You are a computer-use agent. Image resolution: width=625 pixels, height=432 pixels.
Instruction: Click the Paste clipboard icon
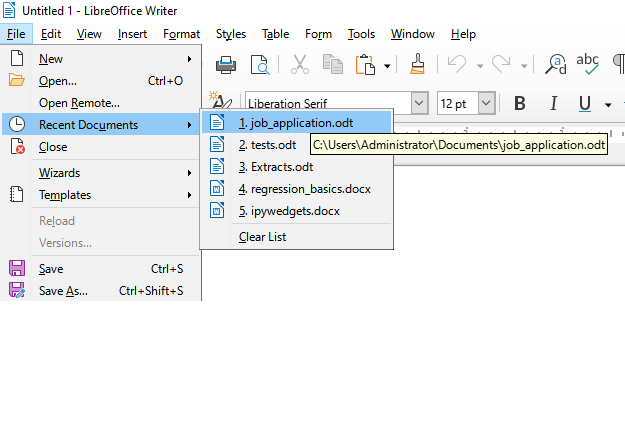coord(366,65)
